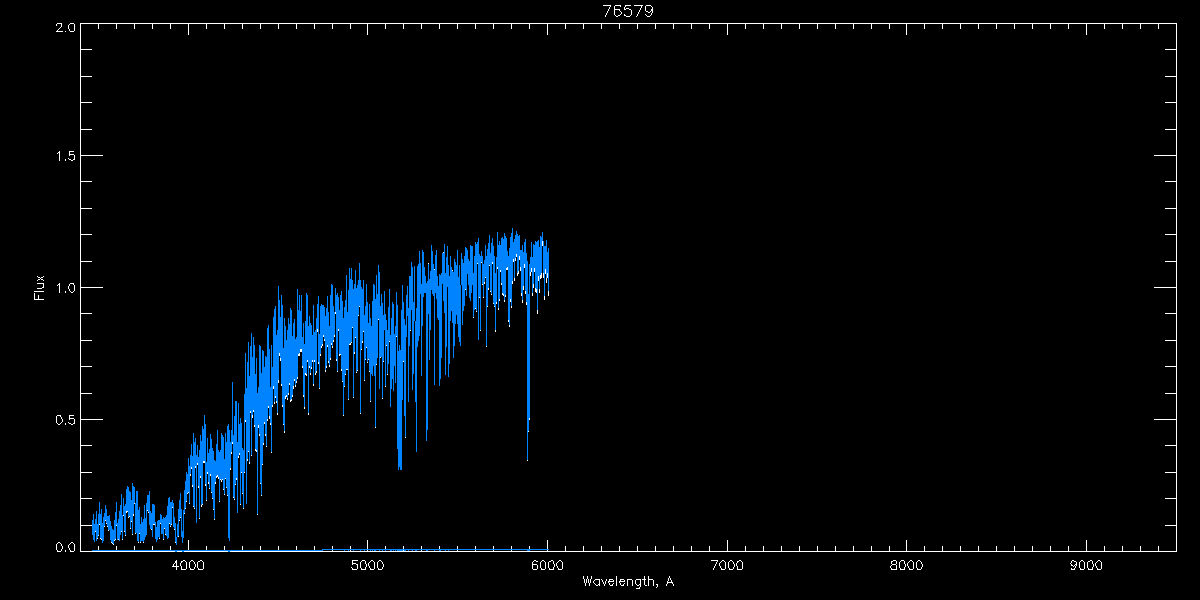Viewport: 1200px width, 600px height.
Task: Click the Flux y-axis label
Action: [x=40, y=288]
